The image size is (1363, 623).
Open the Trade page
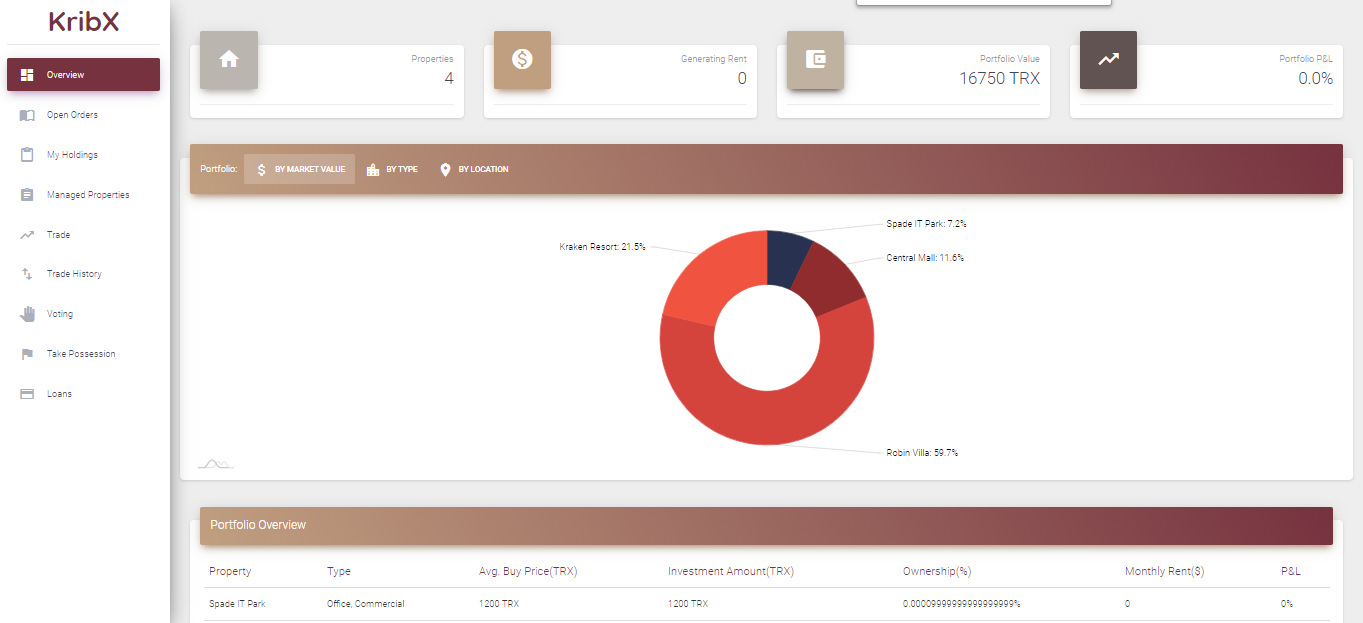click(x=83, y=235)
